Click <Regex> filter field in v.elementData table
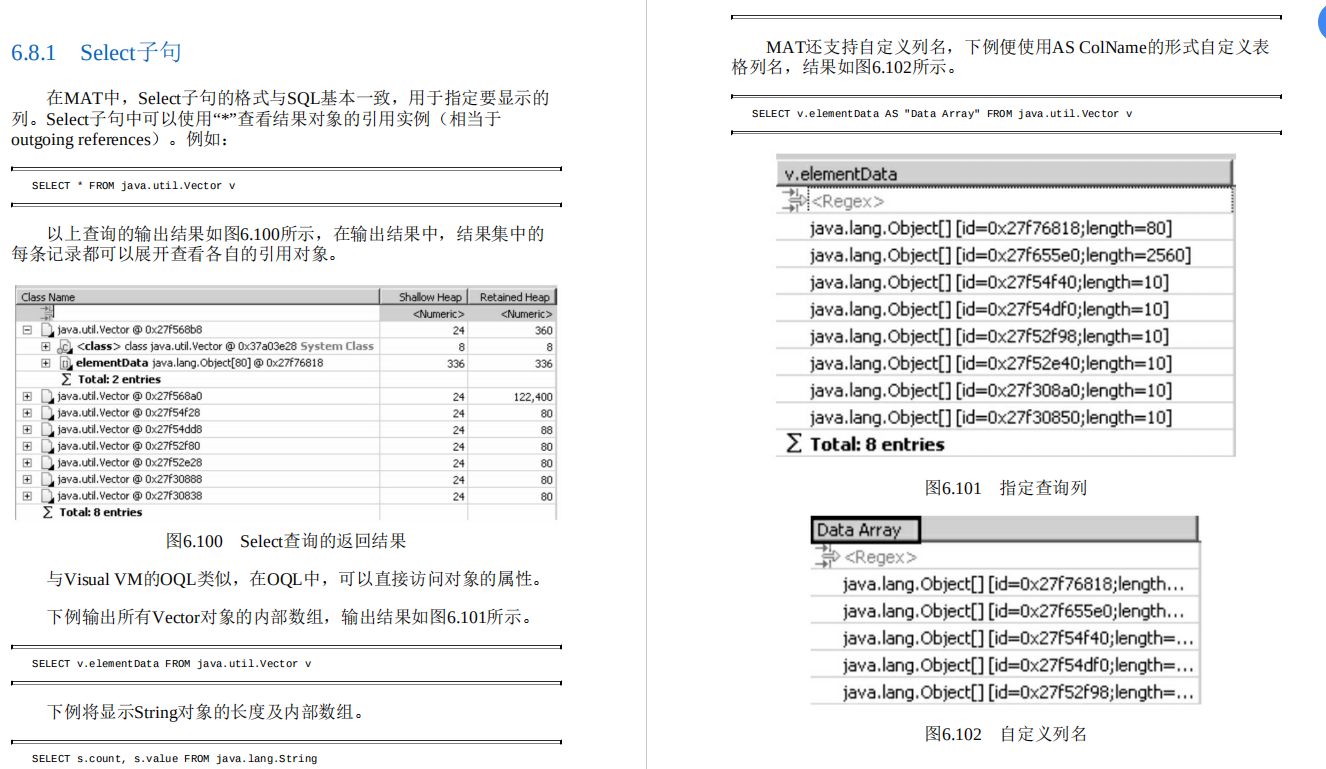Image resolution: width=1326 pixels, height=769 pixels. click(x=1020, y=201)
